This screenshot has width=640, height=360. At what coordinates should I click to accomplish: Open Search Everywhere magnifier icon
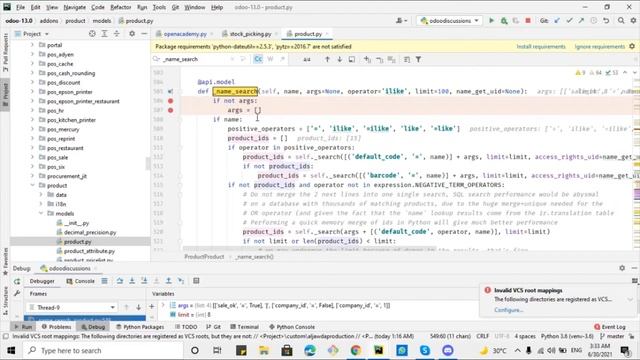tap(621, 20)
